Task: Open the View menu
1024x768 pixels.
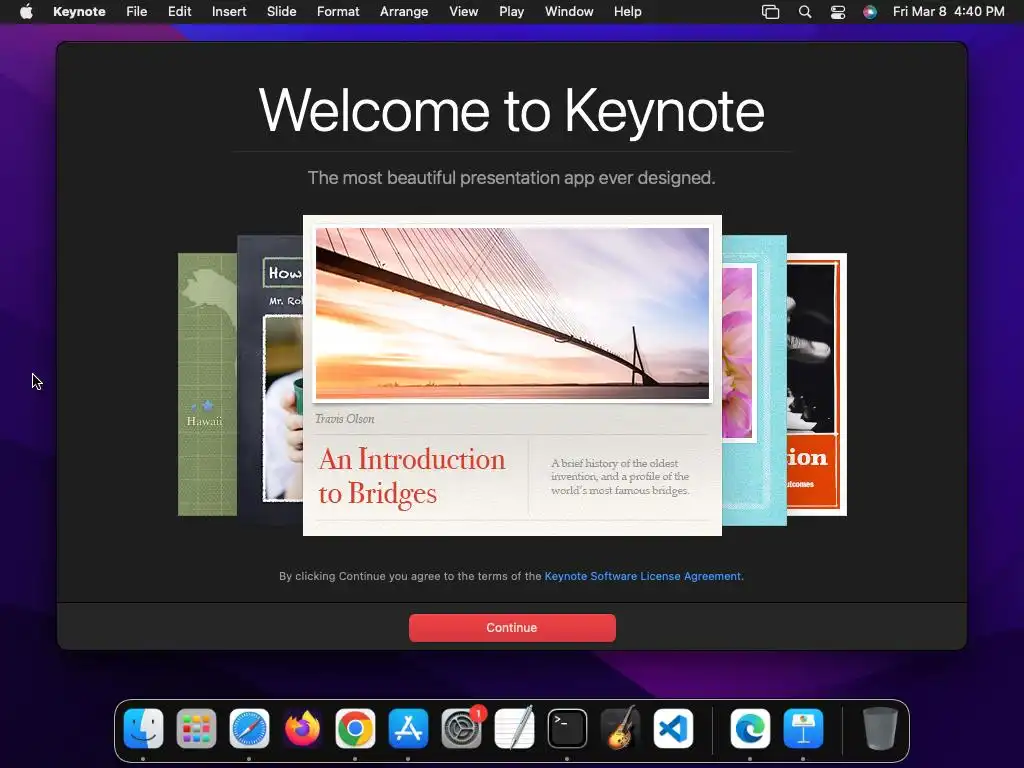Action: click(464, 12)
